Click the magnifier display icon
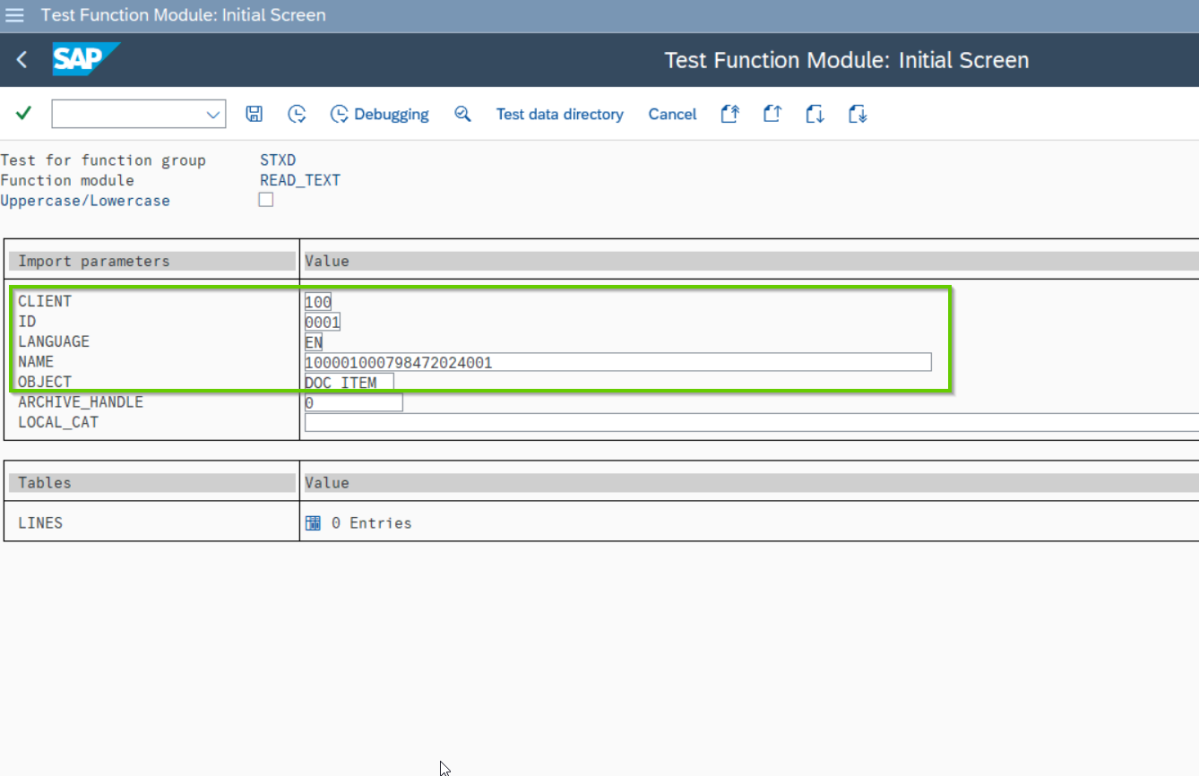Viewport: 1199px width, 776px height. pyautogui.click(x=462, y=114)
